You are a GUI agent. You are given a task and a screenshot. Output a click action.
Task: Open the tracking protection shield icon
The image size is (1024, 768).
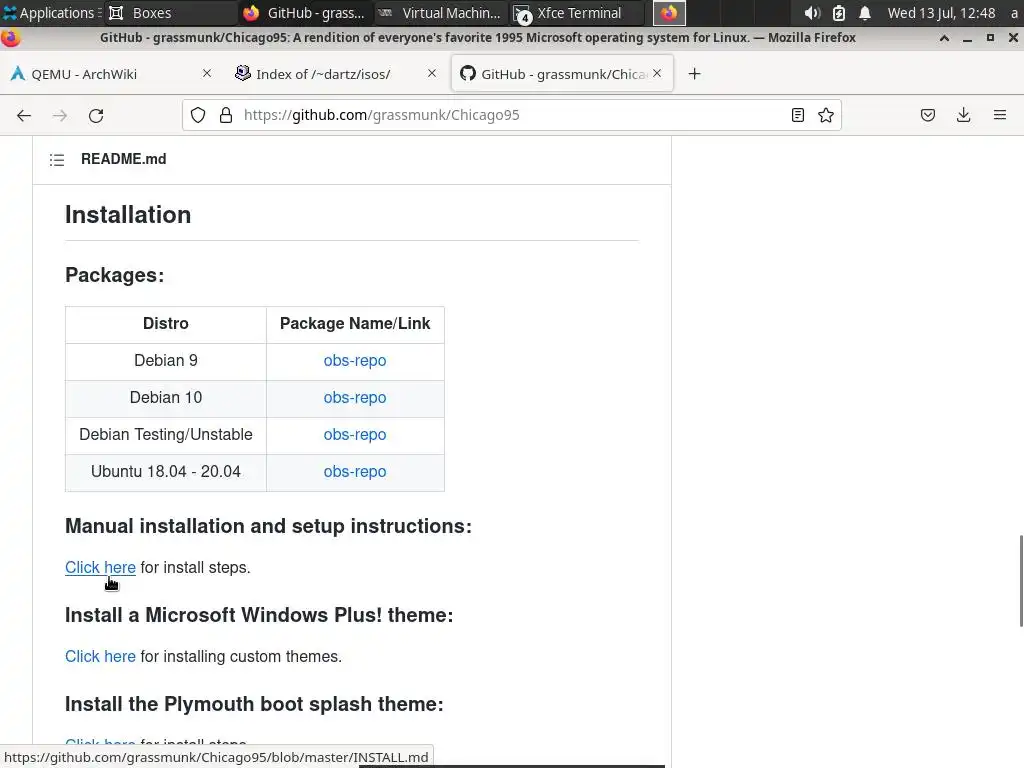tap(198, 116)
